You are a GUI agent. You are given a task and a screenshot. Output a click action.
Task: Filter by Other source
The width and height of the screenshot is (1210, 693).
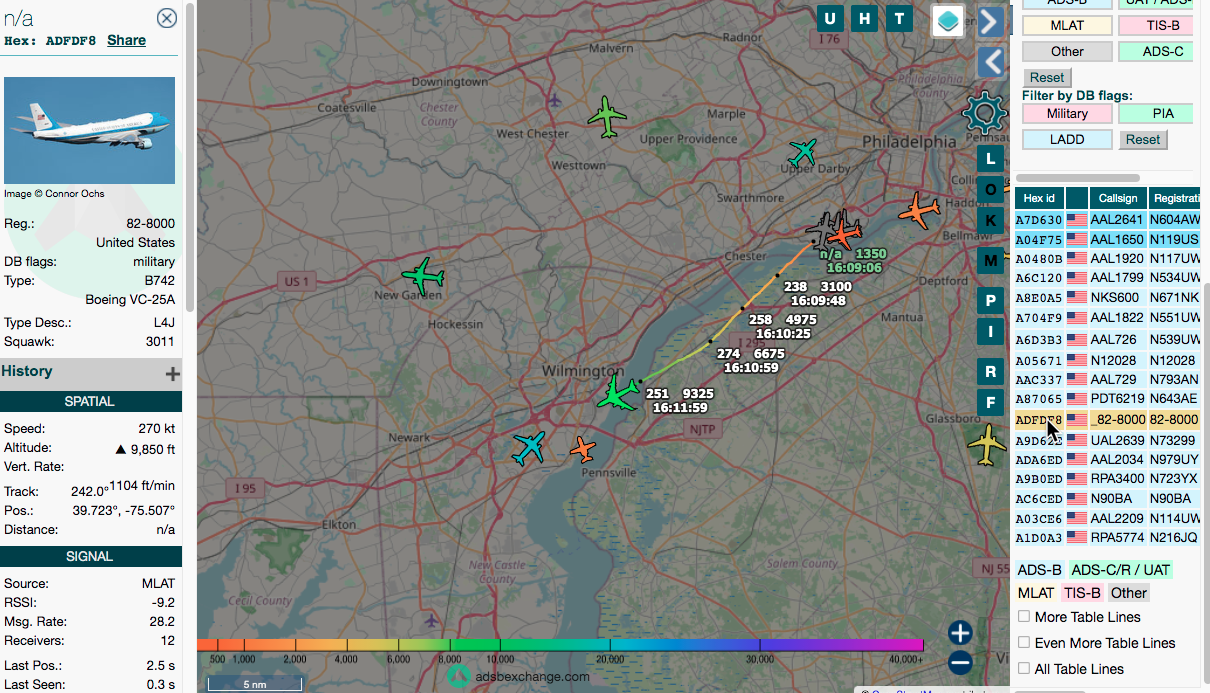coord(1067,51)
